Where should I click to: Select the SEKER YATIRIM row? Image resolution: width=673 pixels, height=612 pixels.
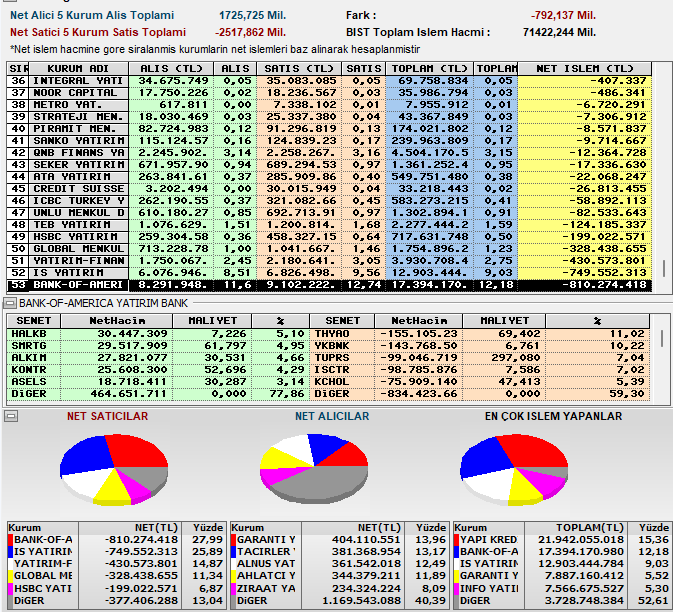coord(329,165)
